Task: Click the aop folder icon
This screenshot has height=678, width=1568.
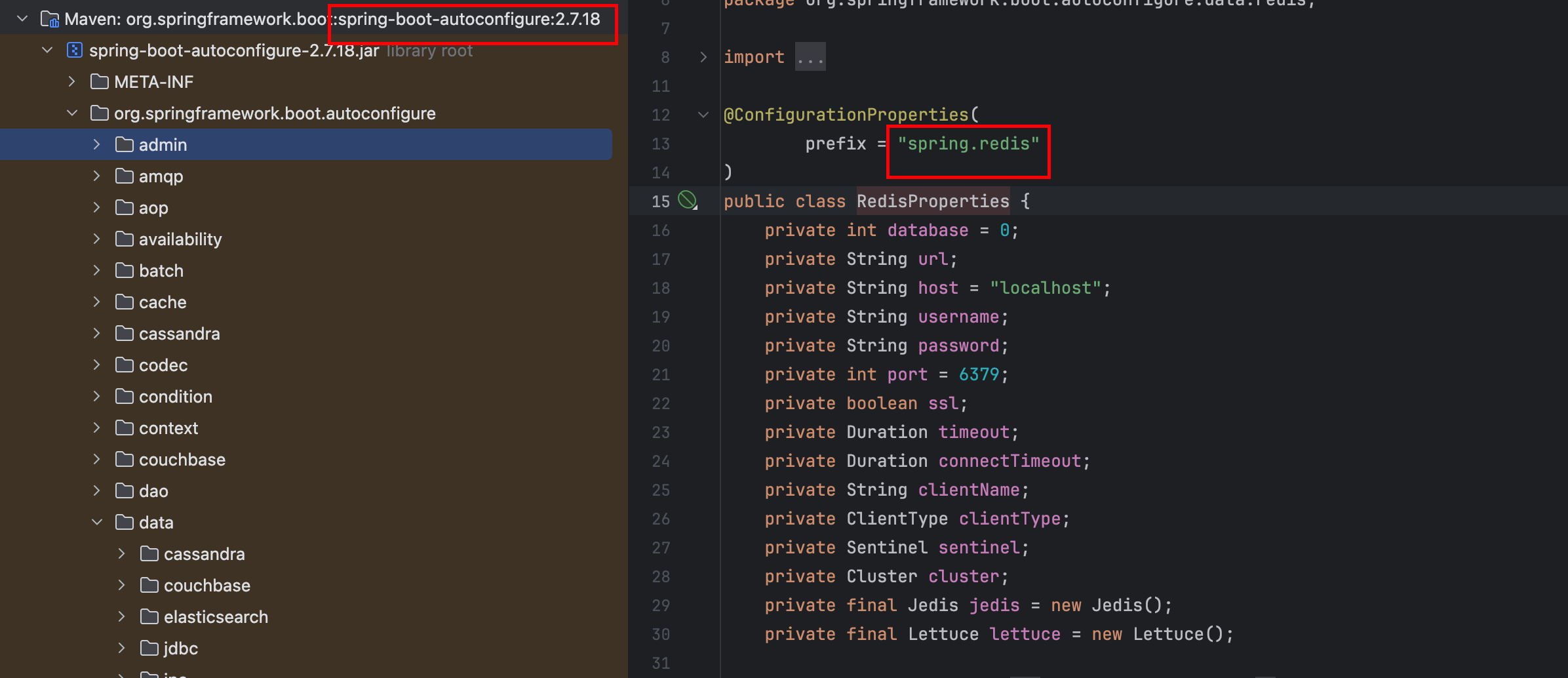Action: click(125, 208)
